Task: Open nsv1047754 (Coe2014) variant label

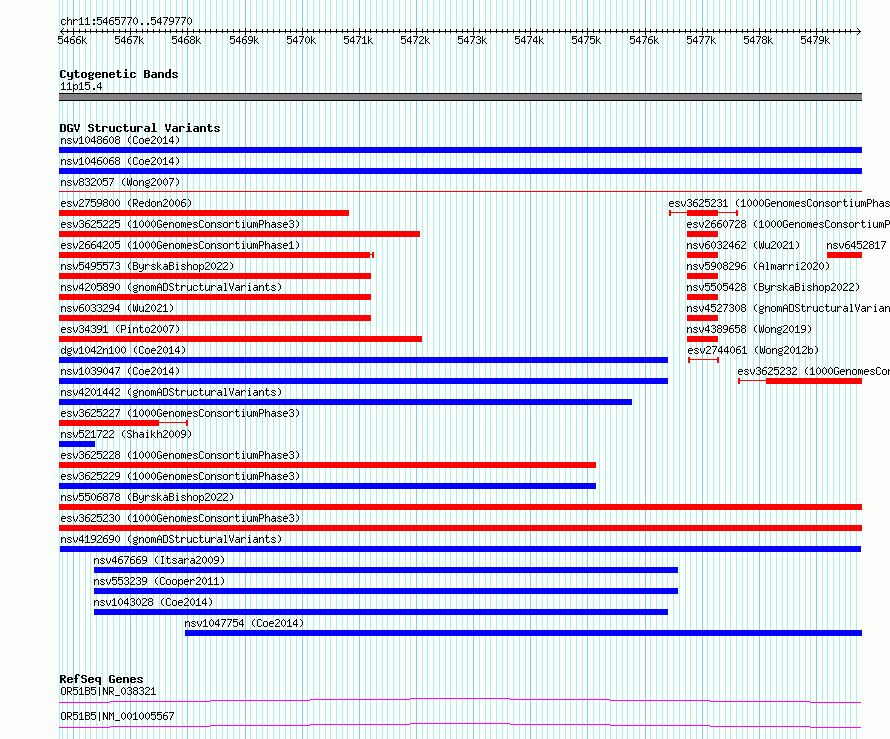Action: [244, 623]
